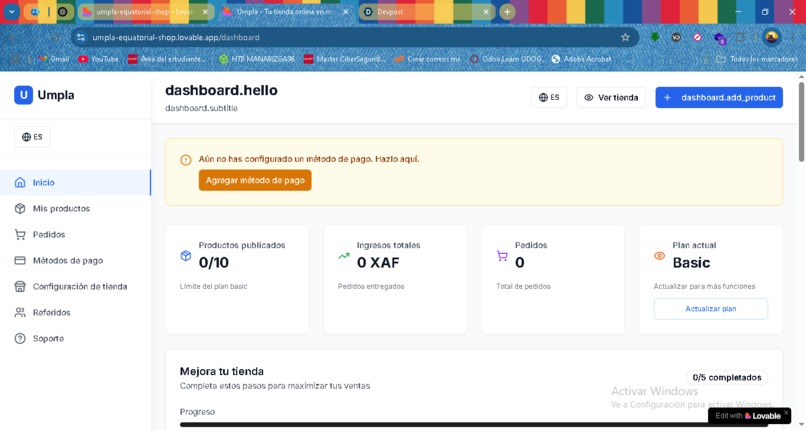The width and height of the screenshot is (806, 430).
Task: Click the Umpla logo icon in the sidebar
Action: [x=23, y=95]
